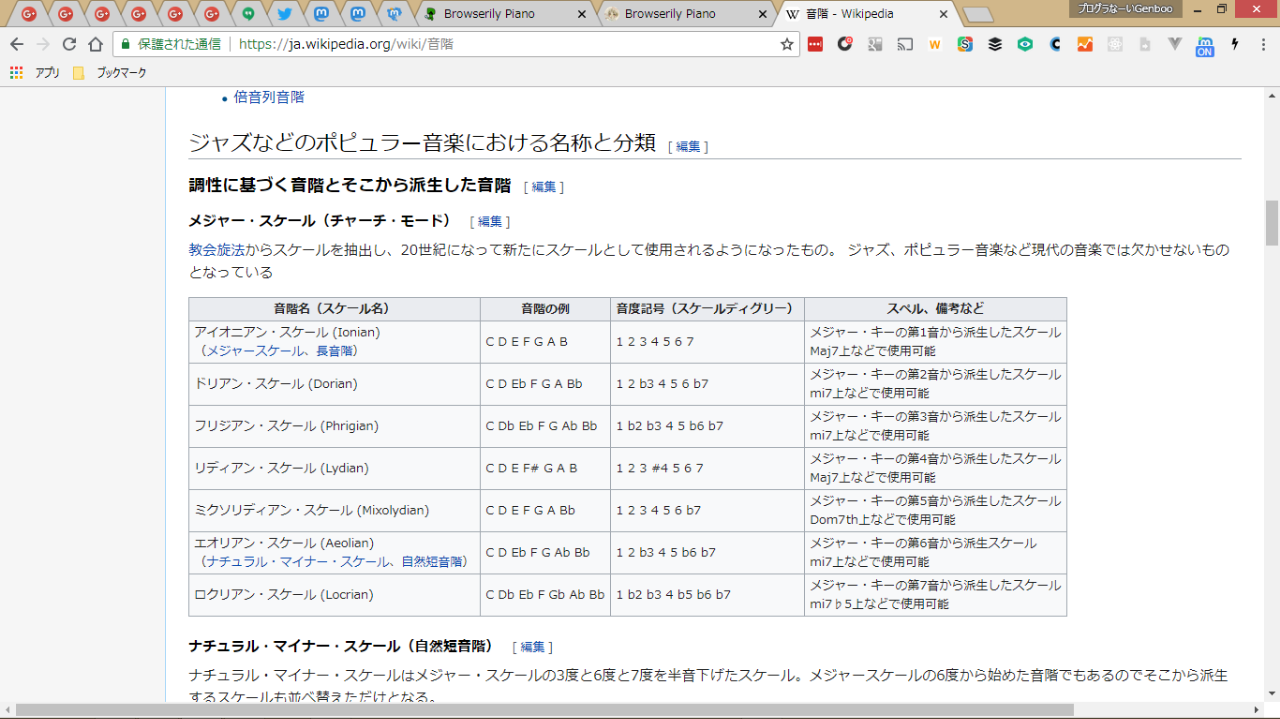Reload the page with the refresh icon
Screen dimensions: 1280x719
tap(69, 44)
